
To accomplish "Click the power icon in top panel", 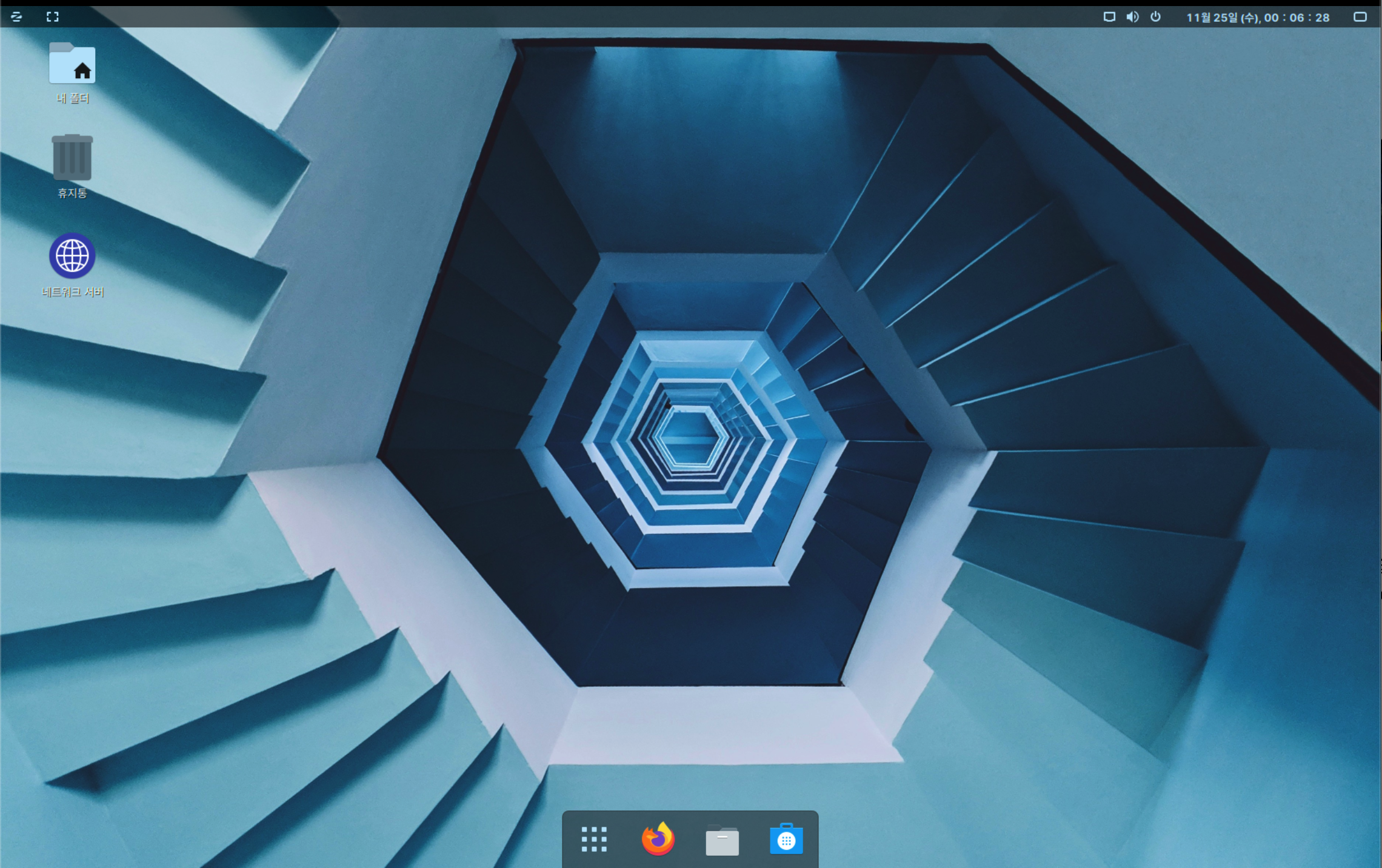I will (1155, 17).
